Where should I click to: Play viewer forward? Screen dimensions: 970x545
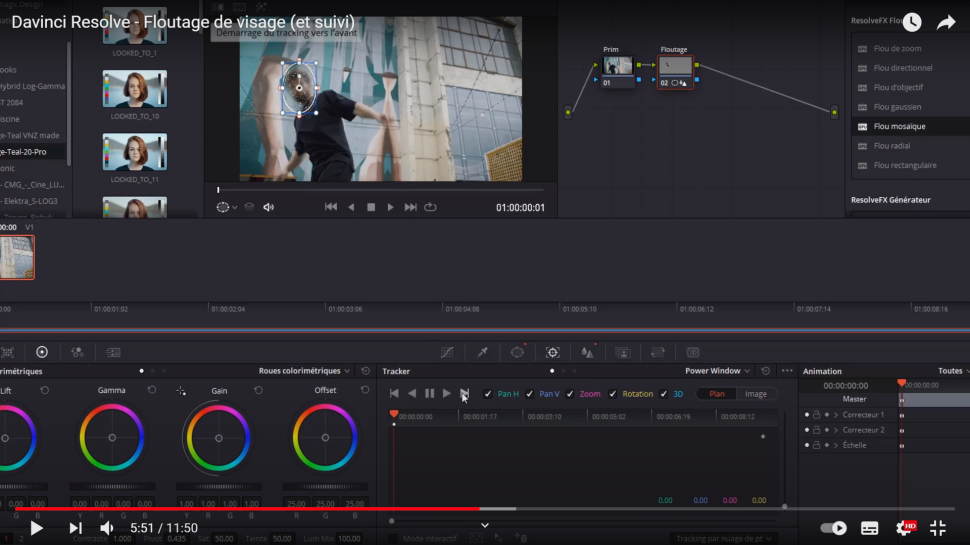(x=390, y=207)
